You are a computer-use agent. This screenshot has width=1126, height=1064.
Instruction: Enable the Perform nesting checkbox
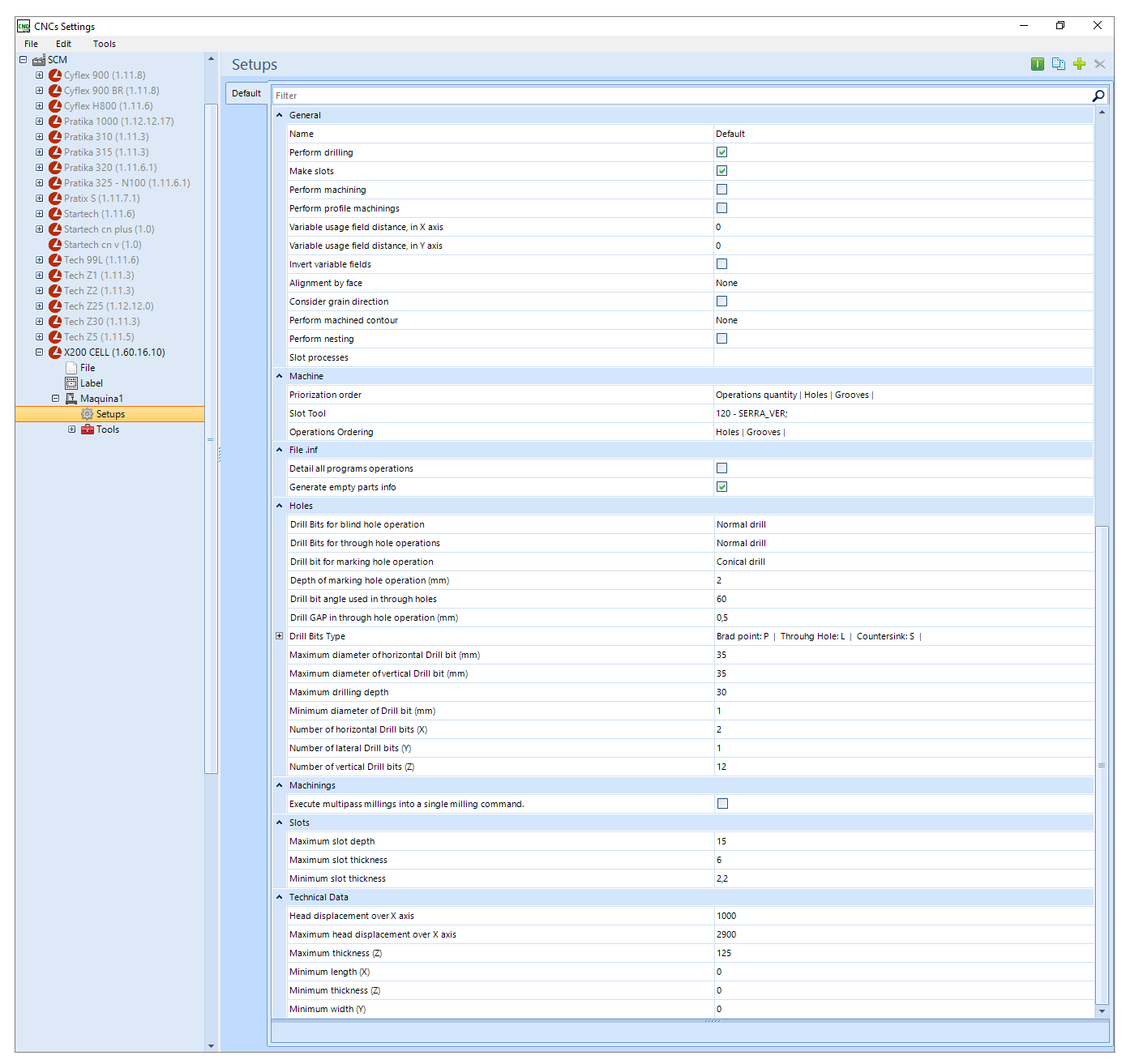point(721,339)
